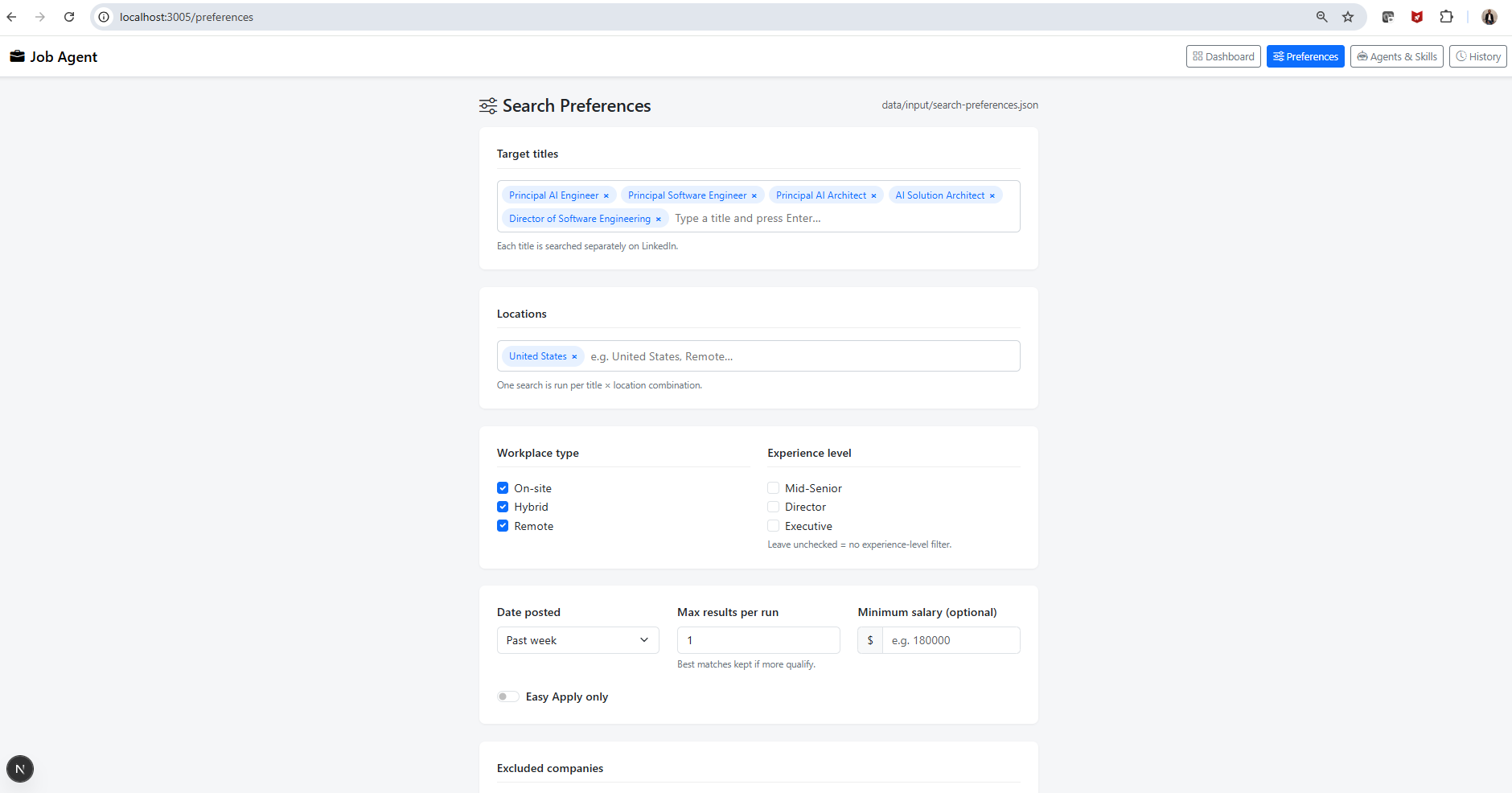Open the Dashboard page
This screenshot has width=1512, height=793.
tap(1223, 56)
